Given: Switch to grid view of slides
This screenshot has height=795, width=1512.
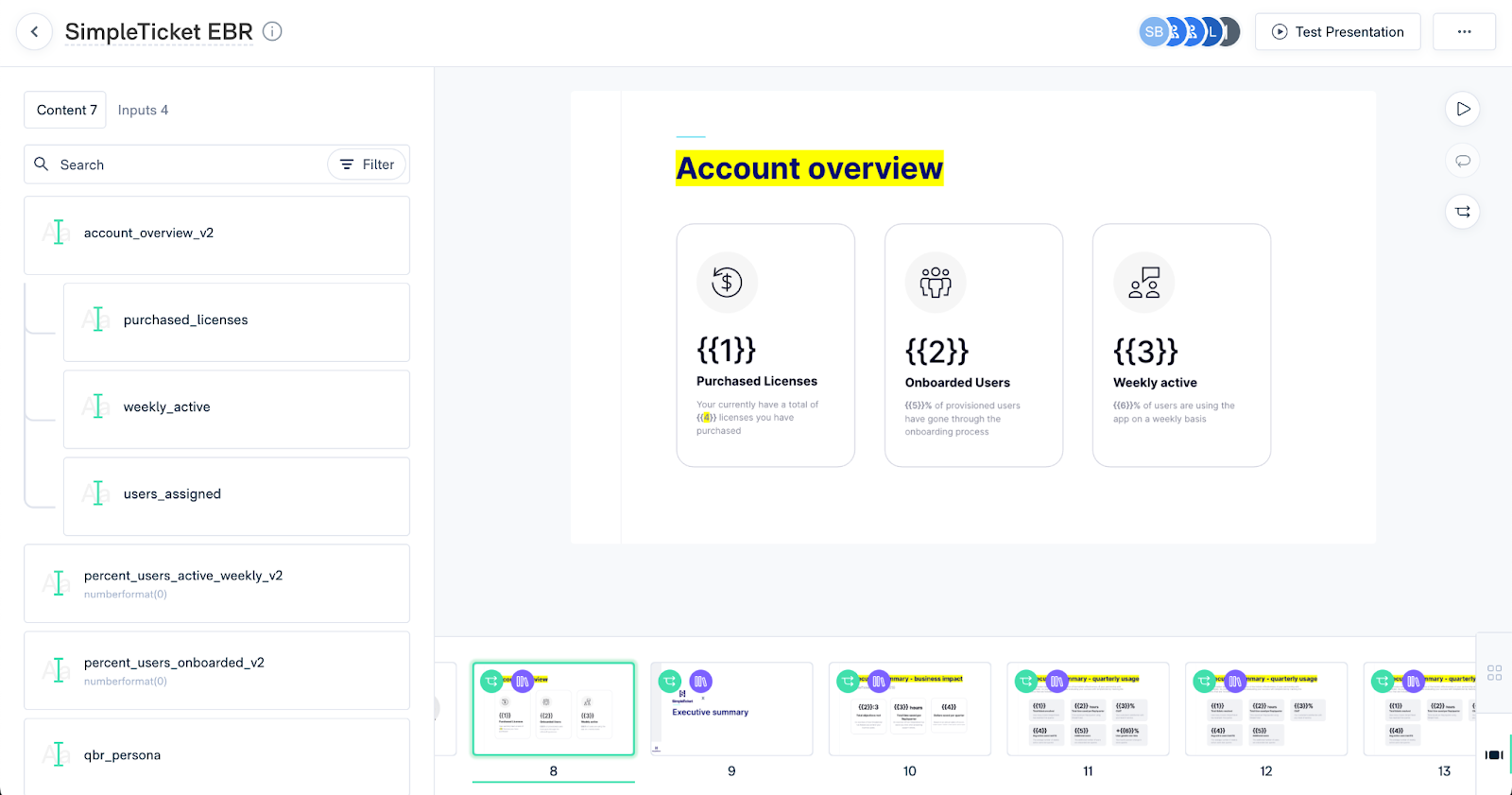Looking at the screenshot, I should click(1494, 673).
